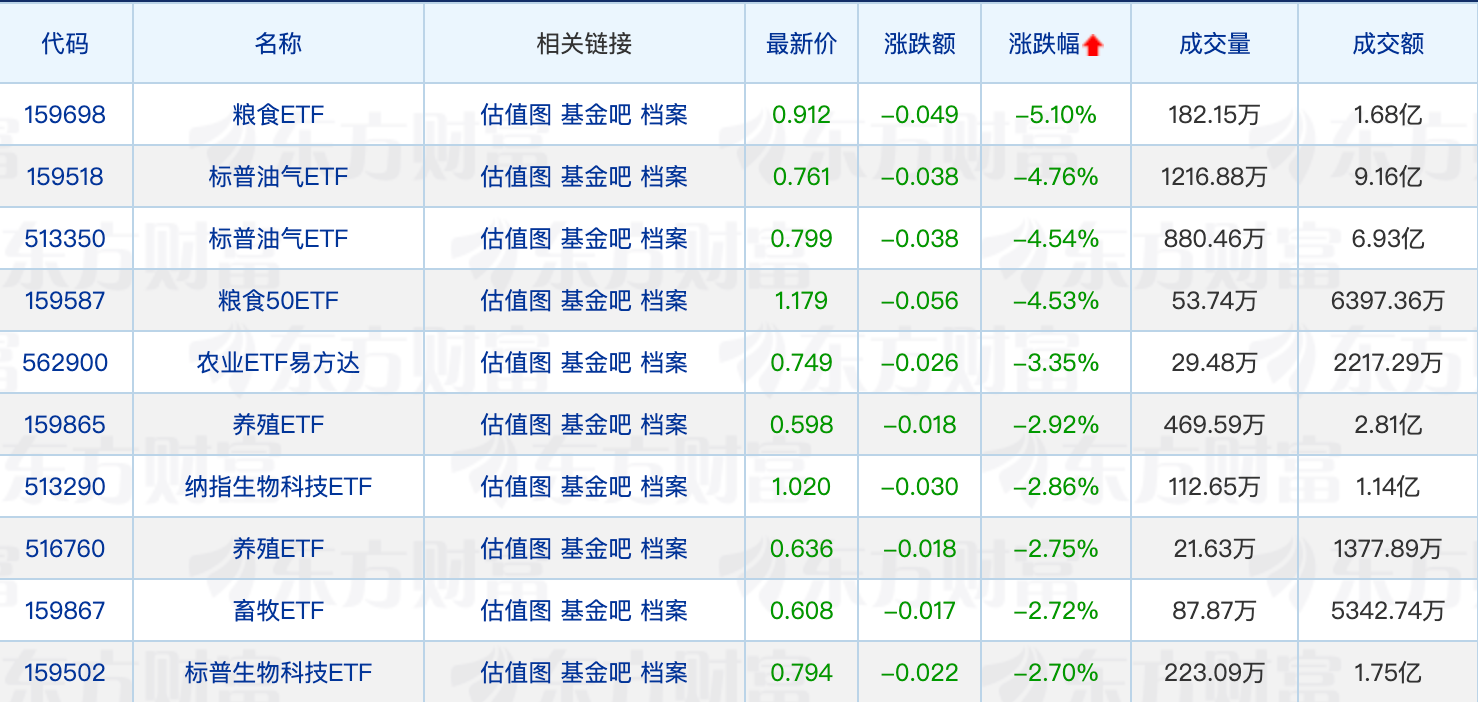This screenshot has height=702, width=1478.
Task: Click the 成交额 column header
Action: point(1387,44)
